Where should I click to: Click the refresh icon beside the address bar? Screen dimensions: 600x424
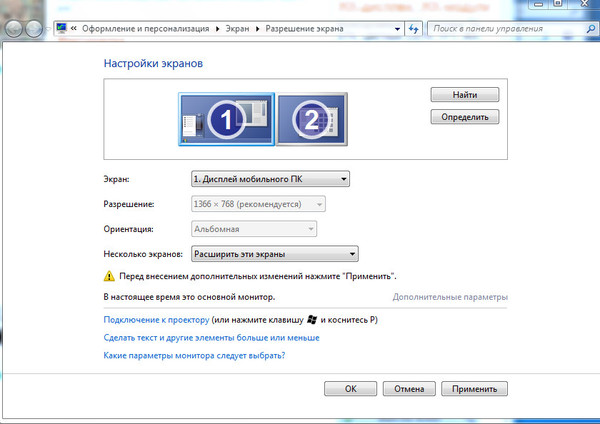click(413, 30)
